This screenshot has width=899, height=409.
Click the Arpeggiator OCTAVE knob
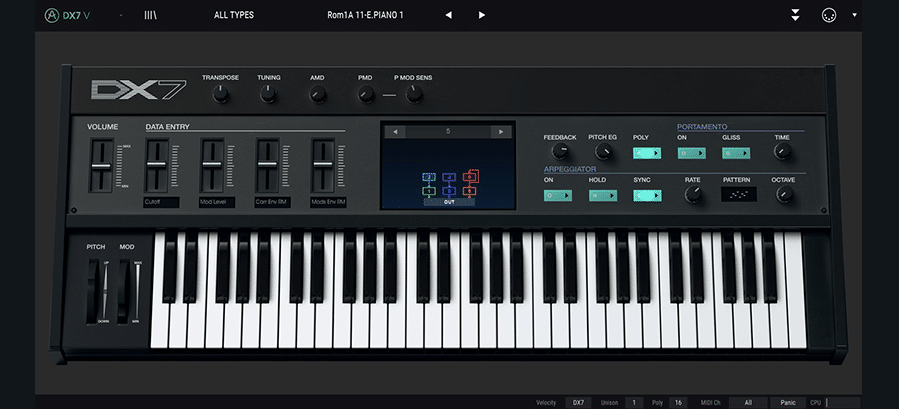[784, 194]
